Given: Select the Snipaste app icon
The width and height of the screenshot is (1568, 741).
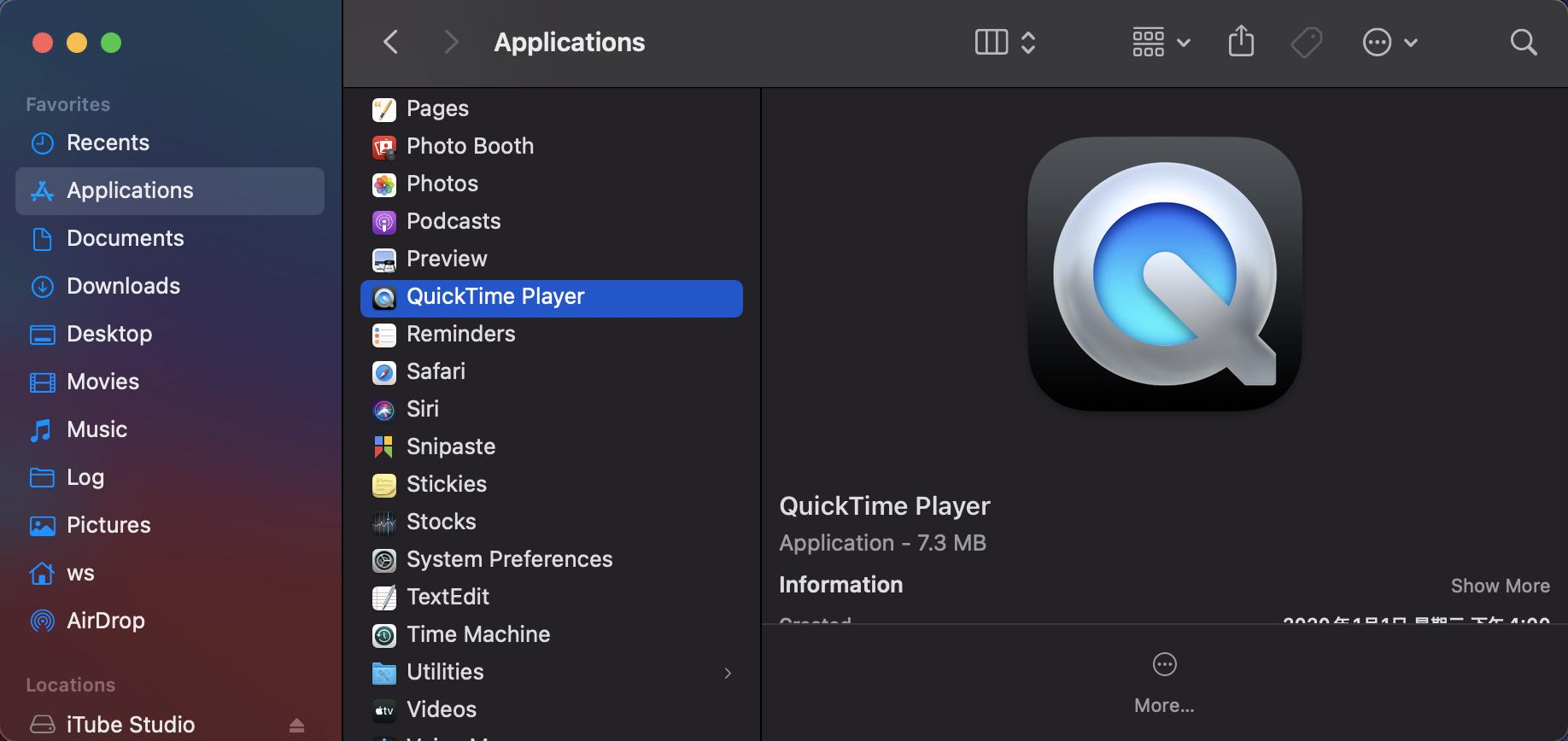Looking at the screenshot, I should point(384,447).
